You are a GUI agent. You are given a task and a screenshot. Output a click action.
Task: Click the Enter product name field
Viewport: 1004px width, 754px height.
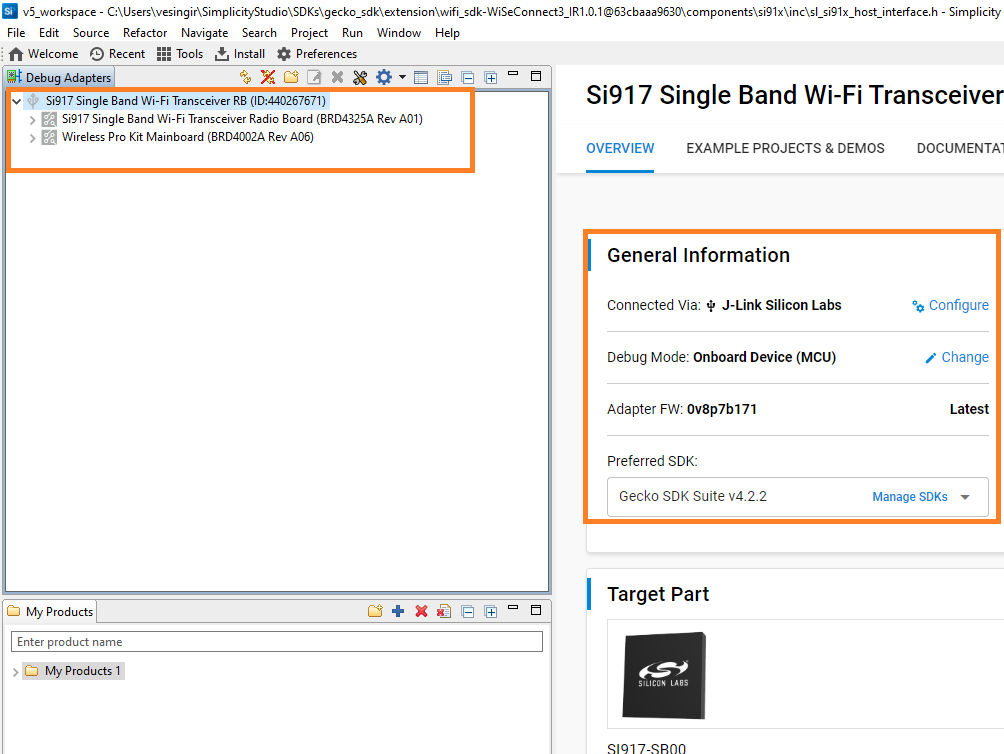pyautogui.click(x=276, y=642)
